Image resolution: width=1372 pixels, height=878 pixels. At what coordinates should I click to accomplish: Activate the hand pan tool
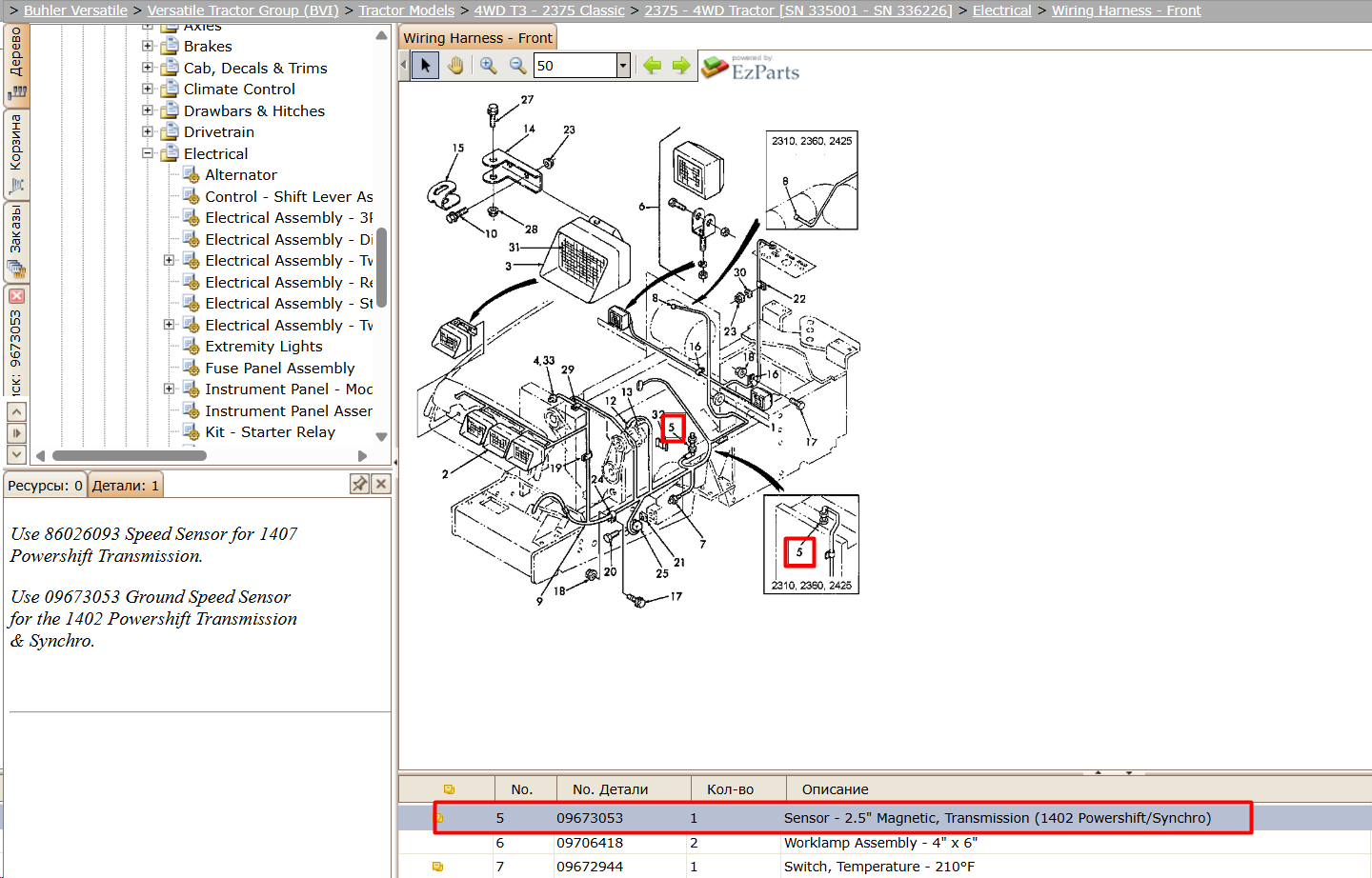[x=455, y=66]
